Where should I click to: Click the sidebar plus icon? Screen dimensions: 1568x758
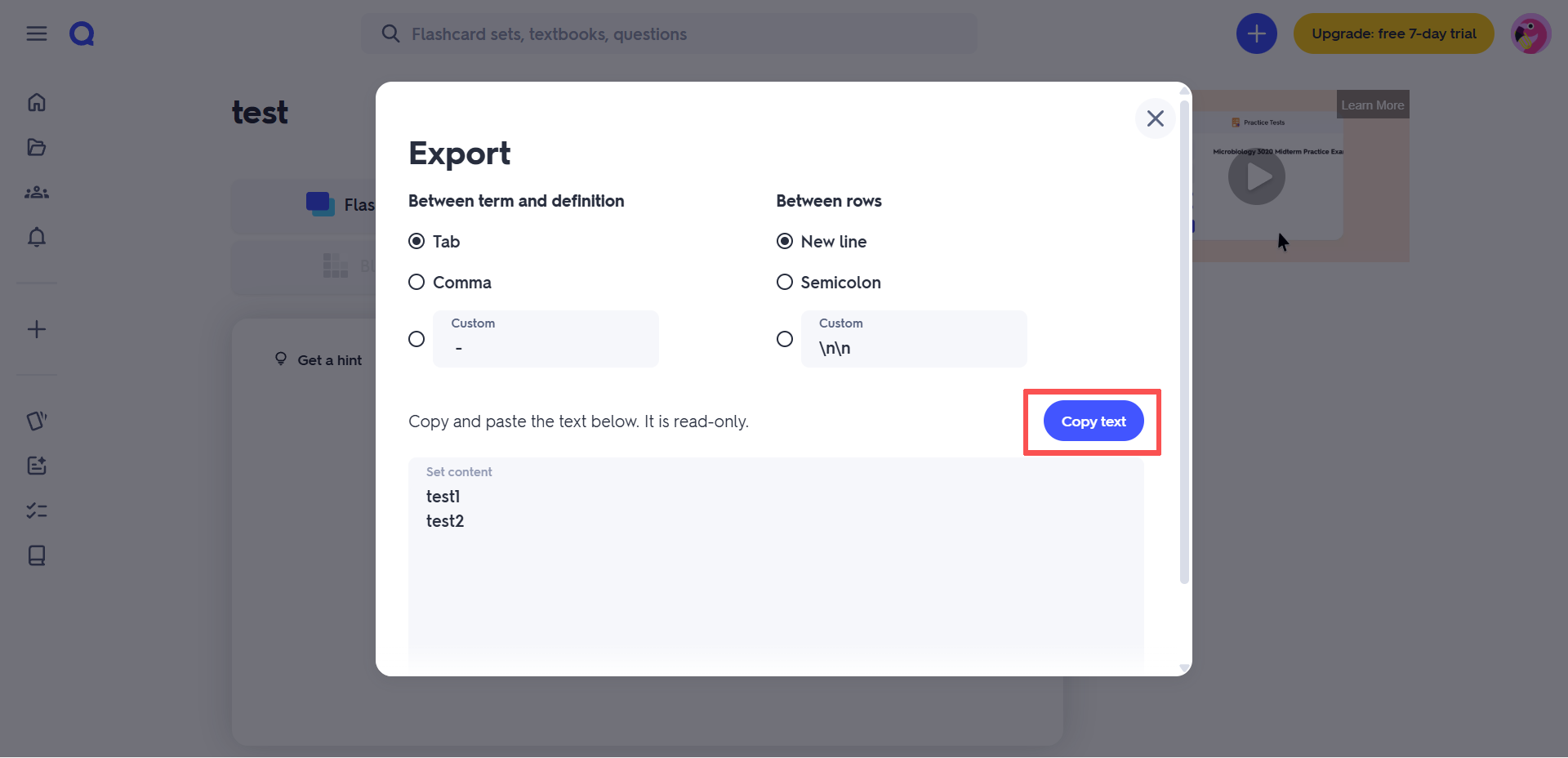pos(37,329)
